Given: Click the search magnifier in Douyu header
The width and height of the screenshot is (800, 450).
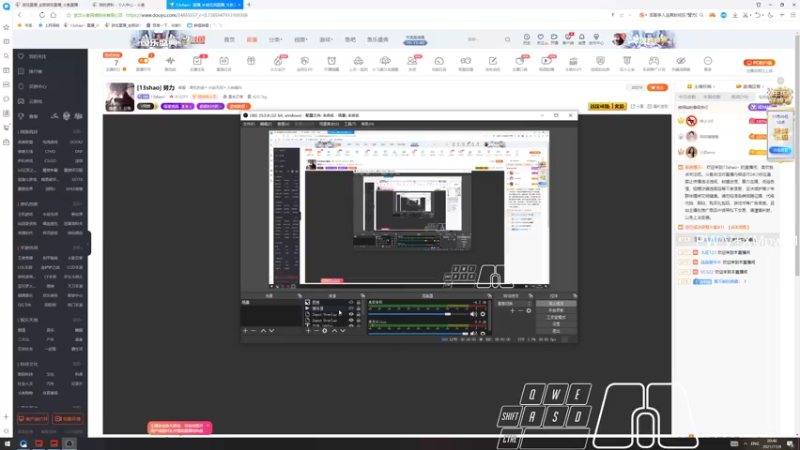Looking at the screenshot, I should click(x=508, y=39).
